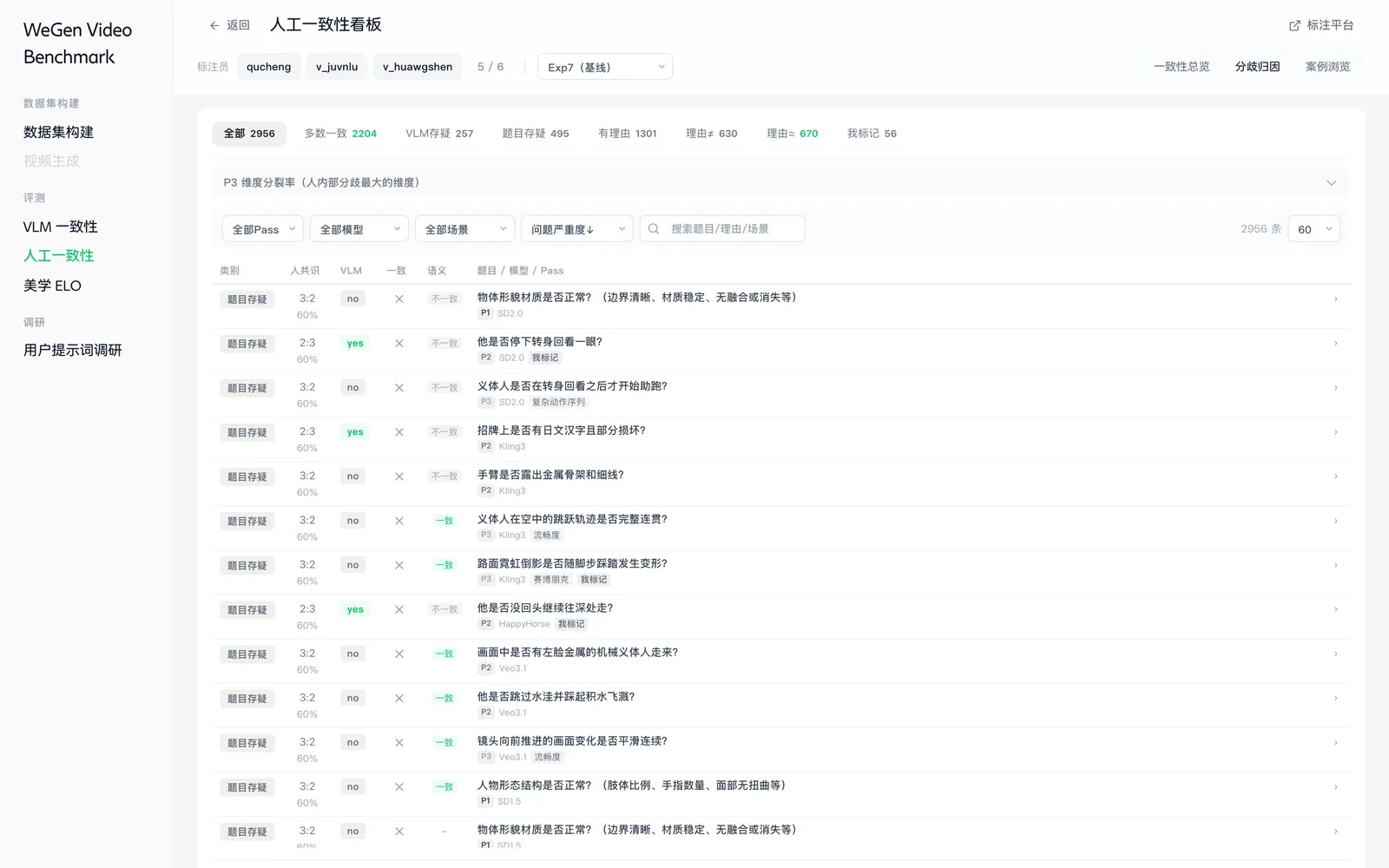Open row chevron for 招牌上是否有日文汉字且部分损坏
This screenshot has width=1389, height=868.
pyautogui.click(x=1335, y=431)
